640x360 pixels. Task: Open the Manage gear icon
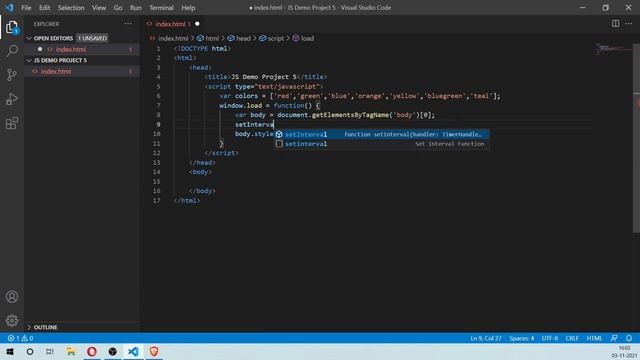(12, 320)
